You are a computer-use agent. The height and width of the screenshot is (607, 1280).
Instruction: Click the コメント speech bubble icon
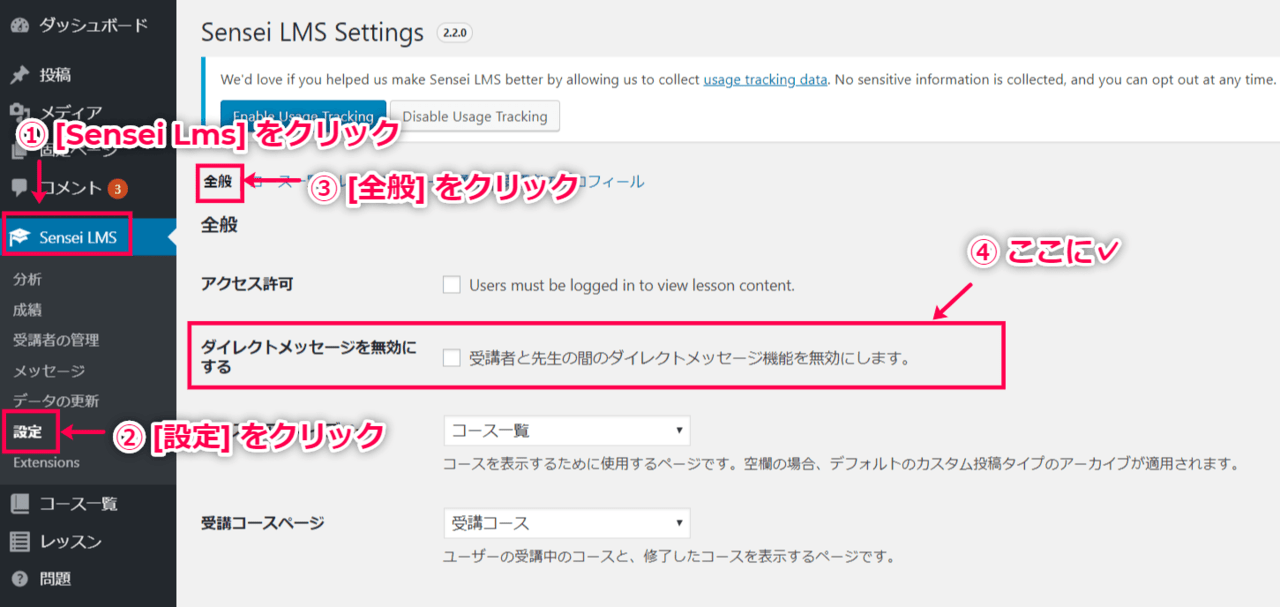coord(19,188)
